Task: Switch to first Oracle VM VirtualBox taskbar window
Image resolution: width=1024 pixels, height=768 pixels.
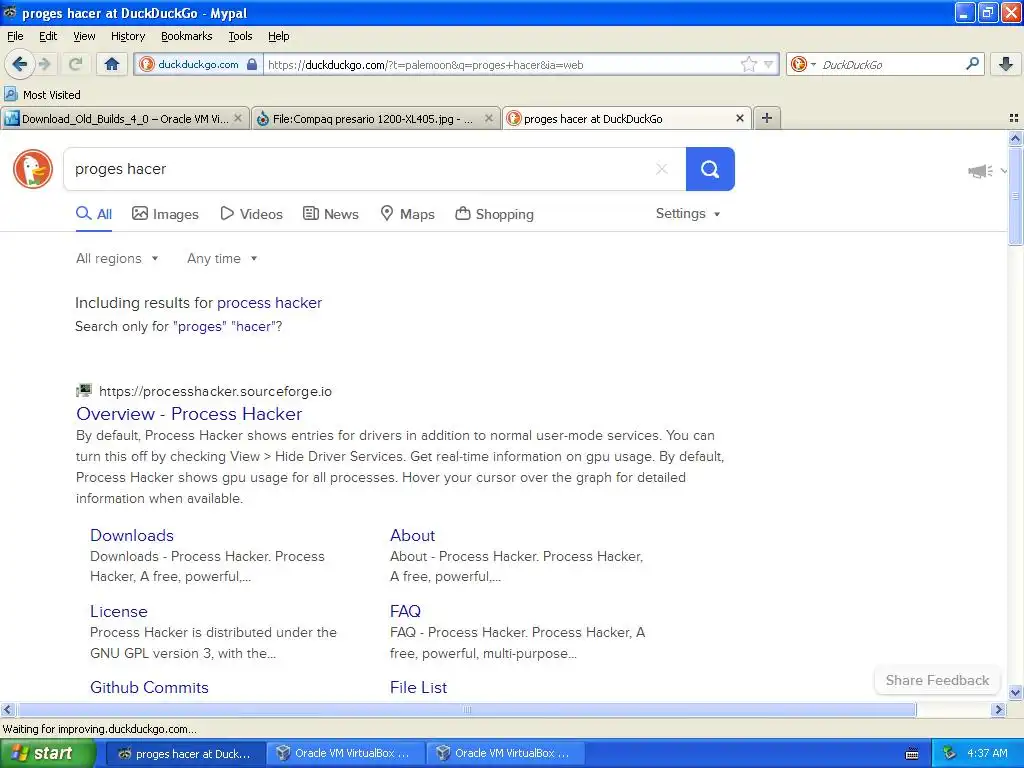Action: [345, 754]
